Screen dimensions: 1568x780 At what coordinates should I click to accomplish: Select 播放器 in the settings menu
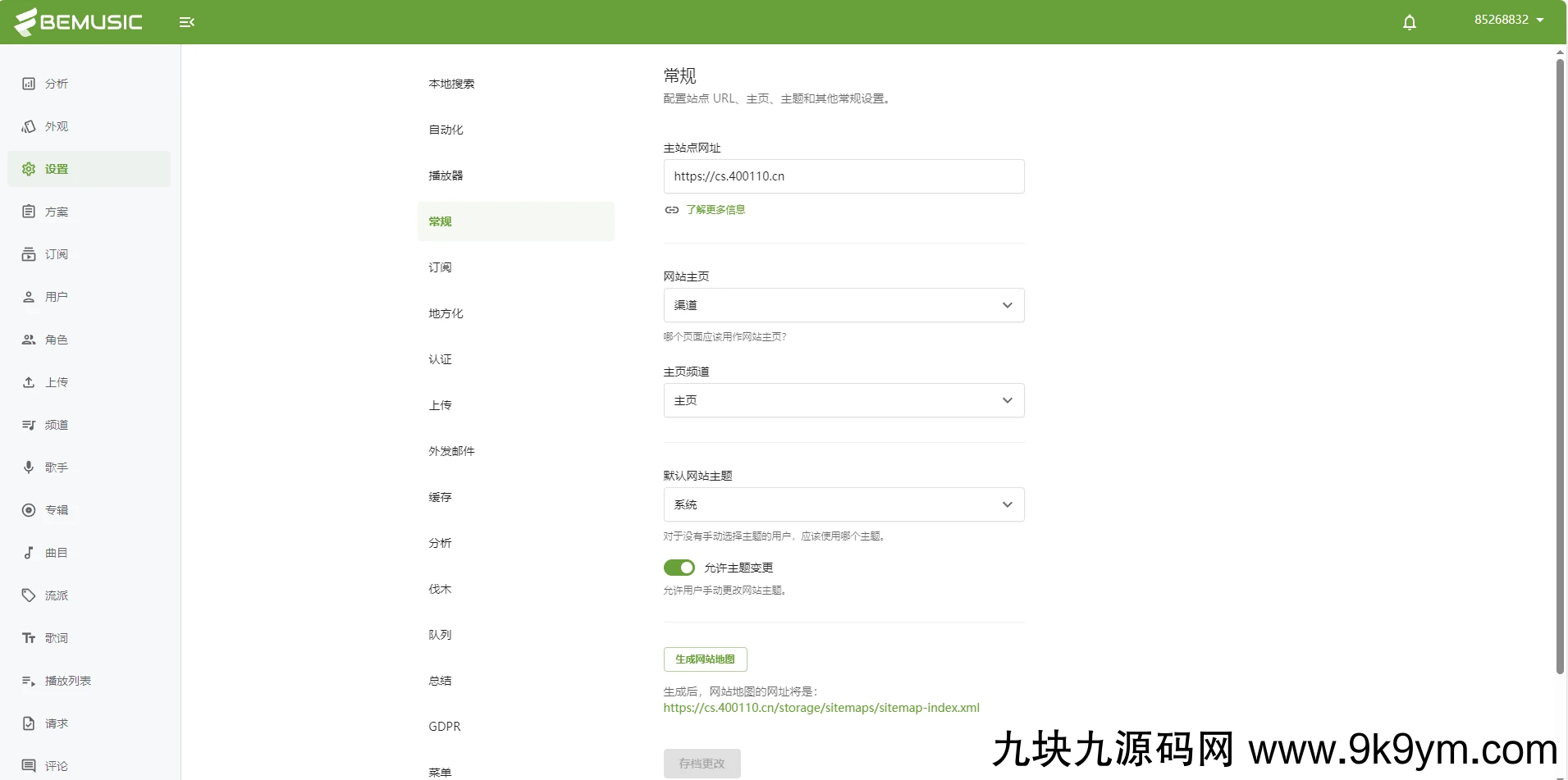(446, 176)
